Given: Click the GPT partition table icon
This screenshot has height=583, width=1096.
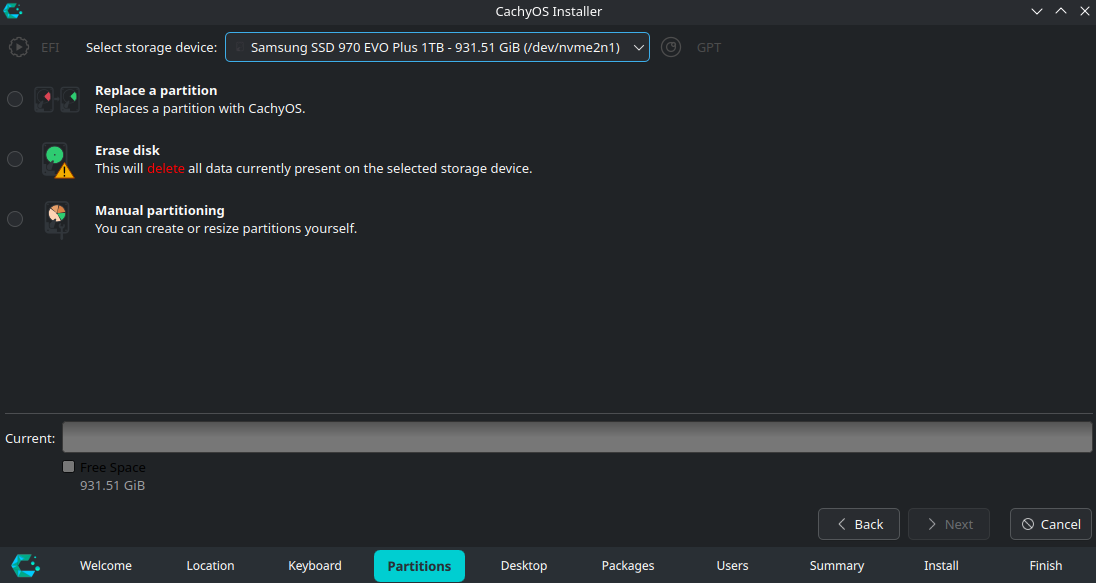Looking at the screenshot, I should [x=671, y=48].
